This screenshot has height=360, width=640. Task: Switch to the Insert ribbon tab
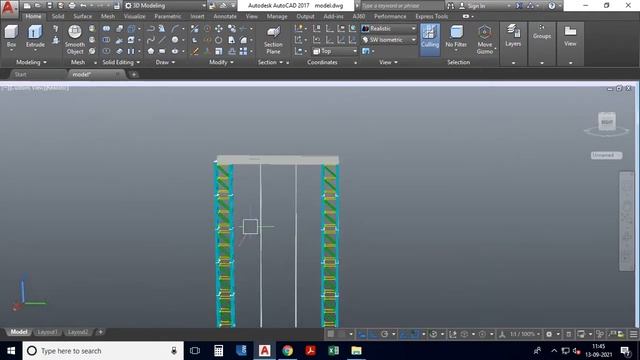(x=197, y=16)
